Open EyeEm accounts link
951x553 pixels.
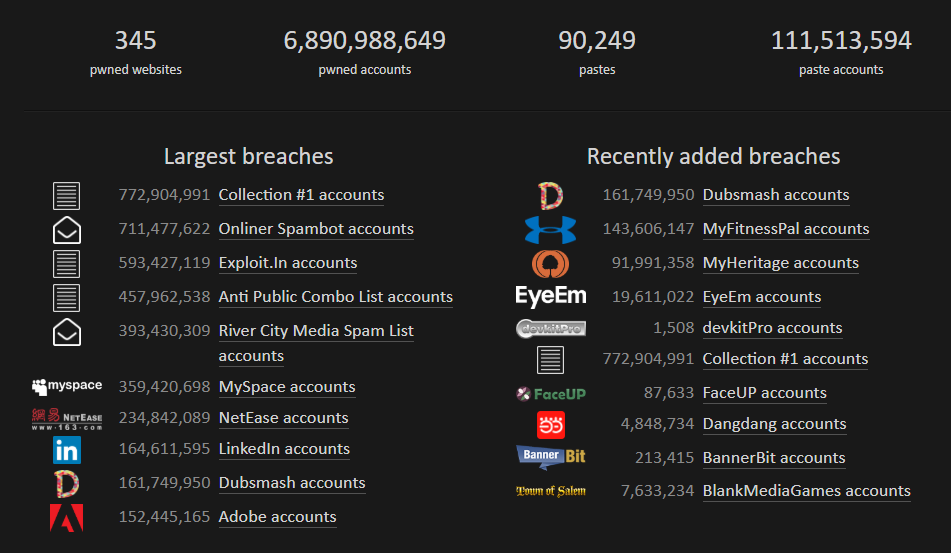[x=762, y=297]
